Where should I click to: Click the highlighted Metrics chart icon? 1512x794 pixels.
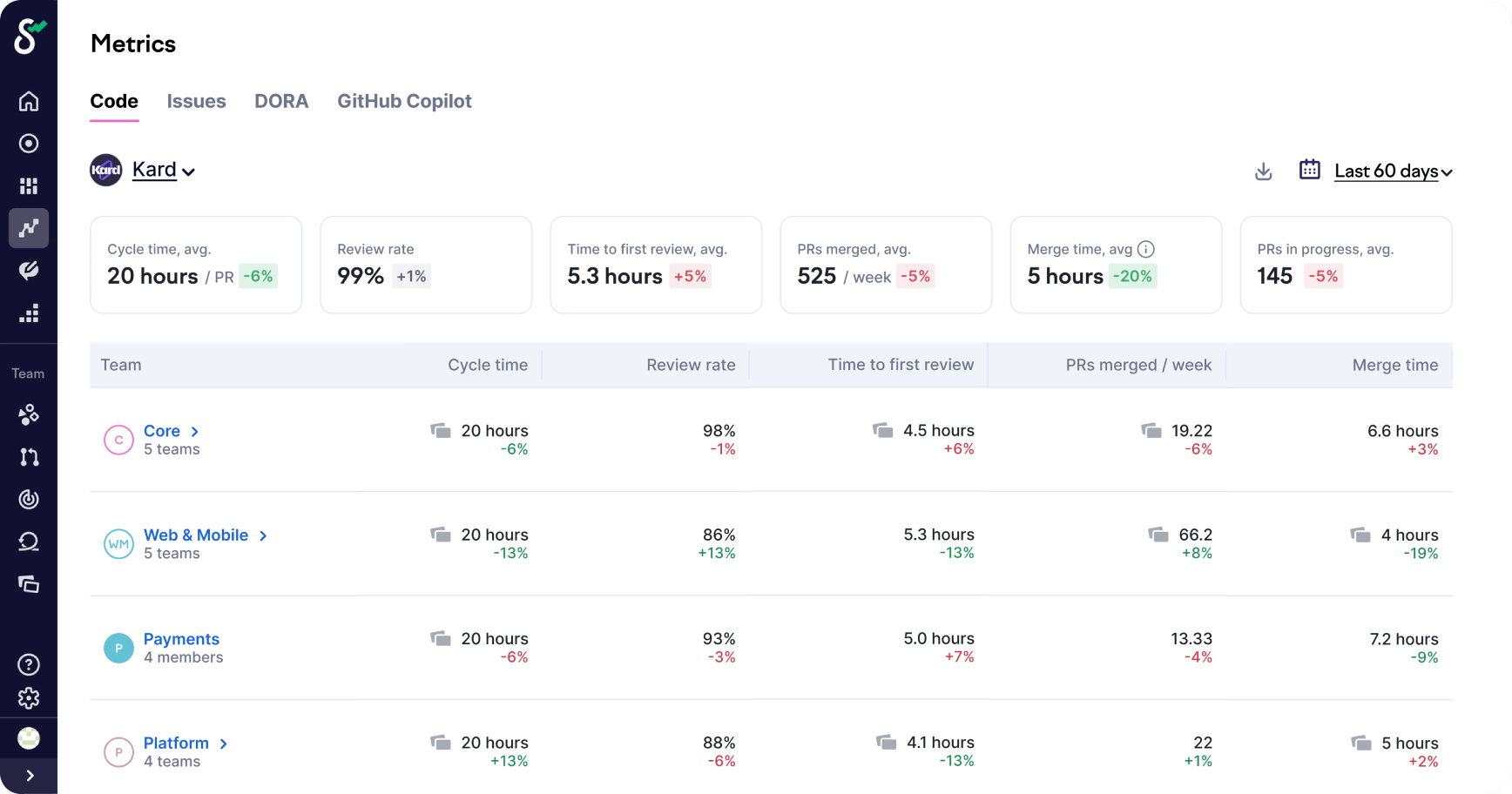click(29, 228)
